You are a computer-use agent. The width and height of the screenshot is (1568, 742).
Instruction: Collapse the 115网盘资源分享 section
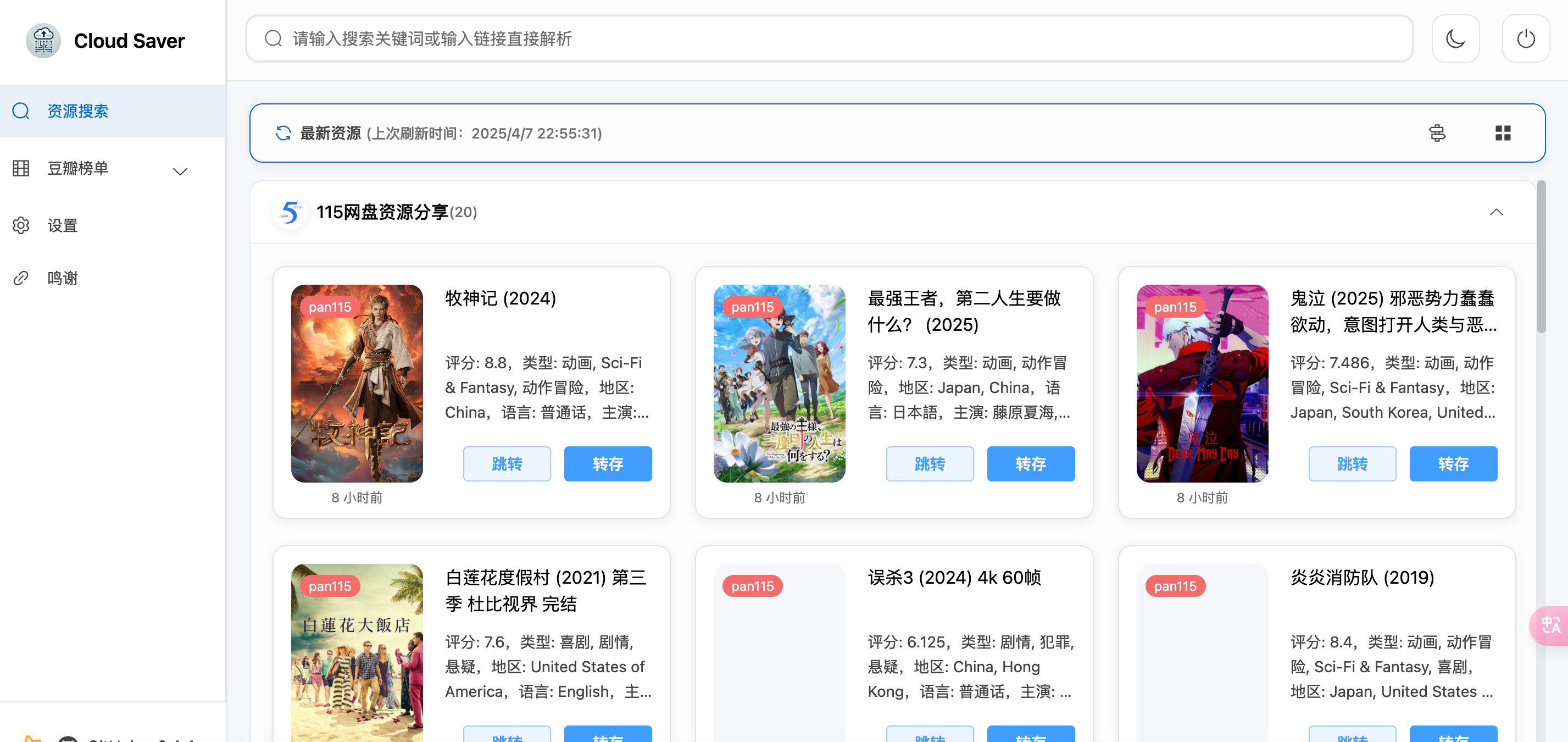pos(1495,213)
